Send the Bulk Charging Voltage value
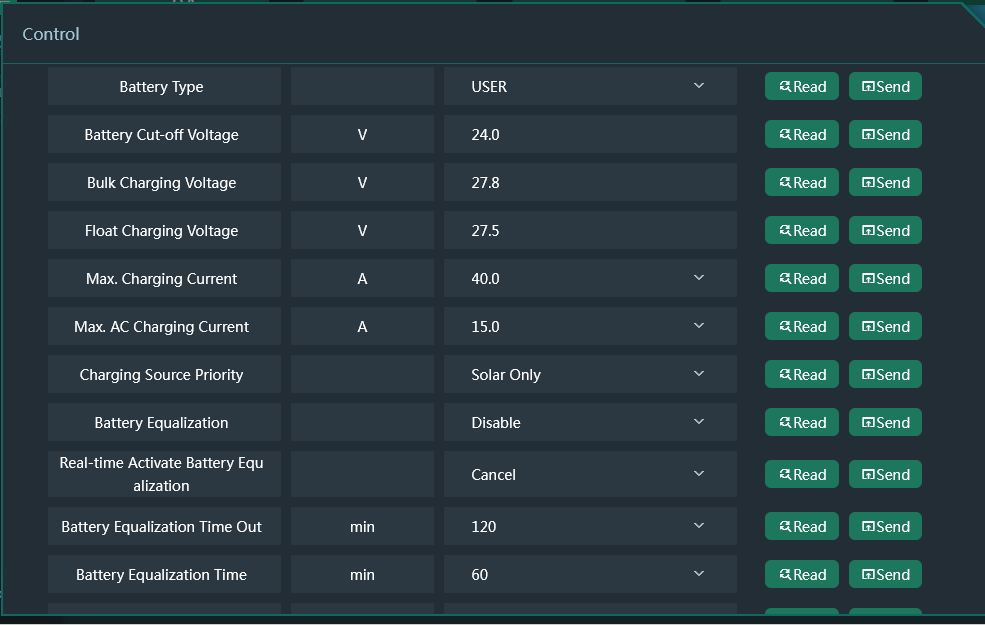This screenshot has height=625, width=985. [885, 183]
